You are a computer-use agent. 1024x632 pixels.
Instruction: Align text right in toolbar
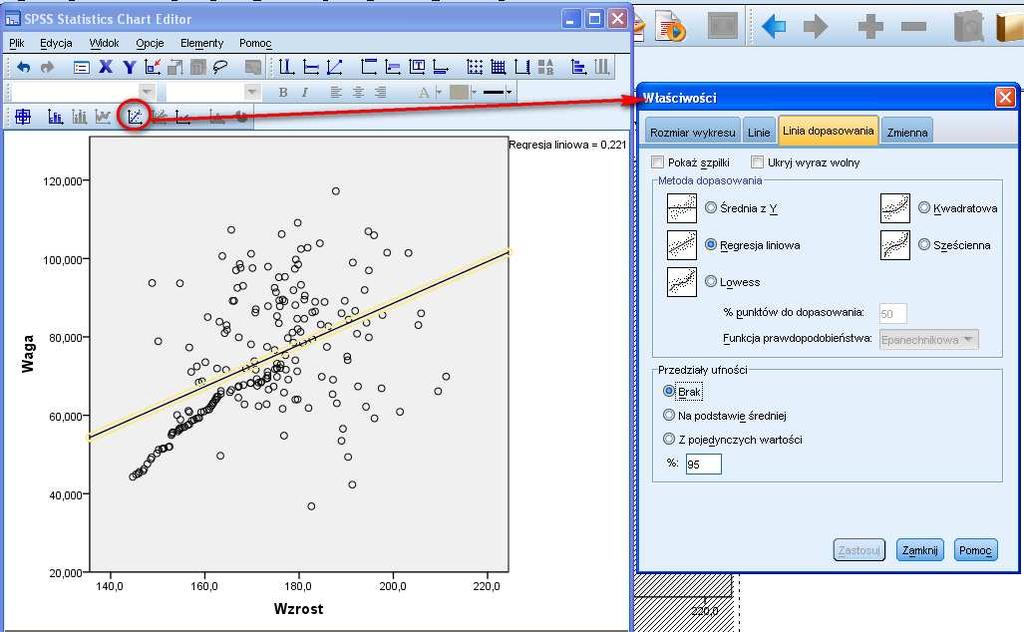[x=380, y=93]
